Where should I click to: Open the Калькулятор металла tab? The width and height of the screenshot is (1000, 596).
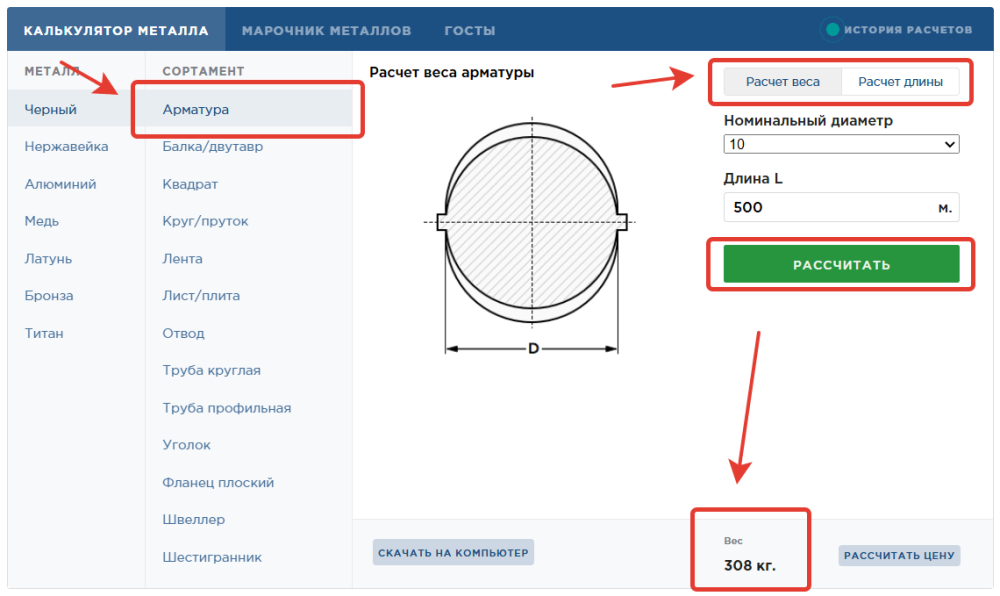point(116,30)
